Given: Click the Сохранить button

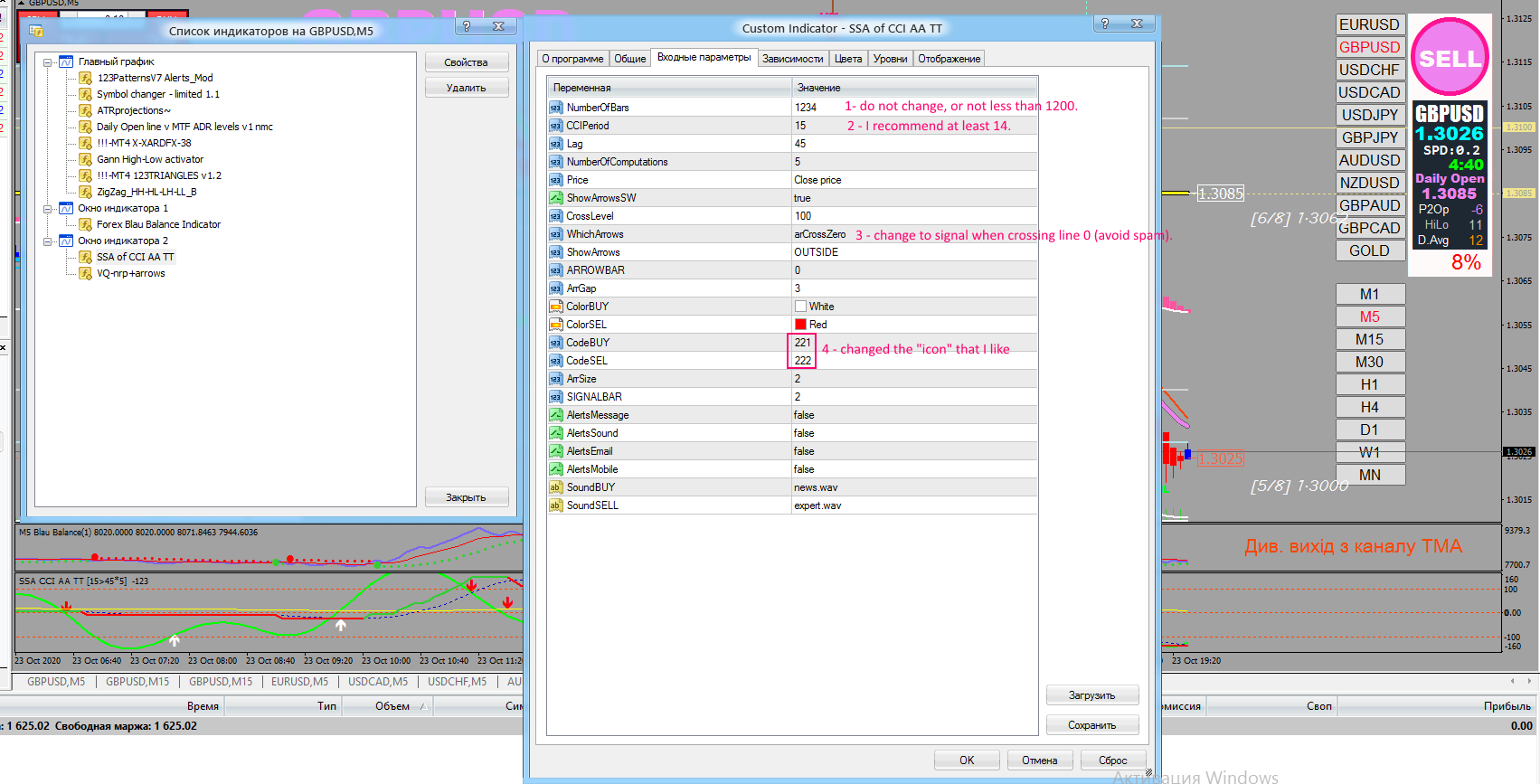Looking at the screenshot, I should point(1091,725).
